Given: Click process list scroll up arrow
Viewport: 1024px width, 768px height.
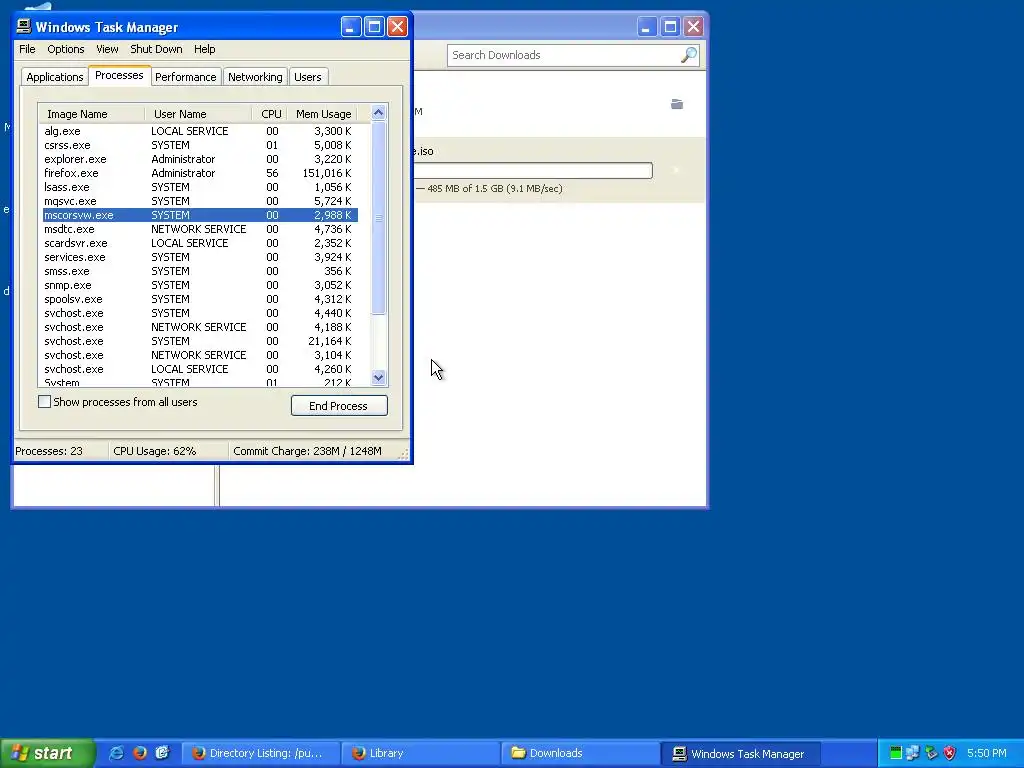Looking at the screenshot, I should point(378,113).
